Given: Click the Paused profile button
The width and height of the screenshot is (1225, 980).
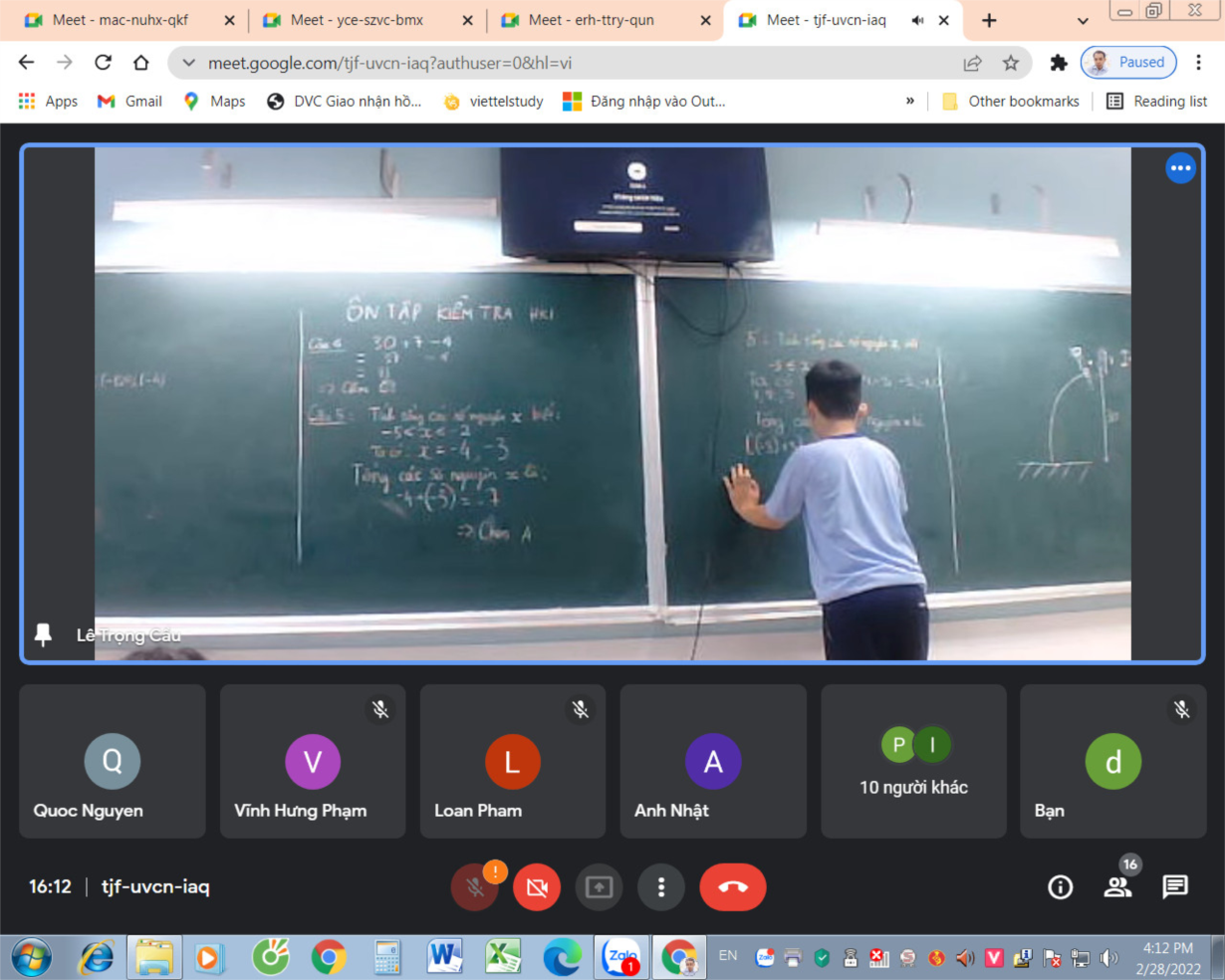Looking at the screenshot, I should (x=1129, y=63).
